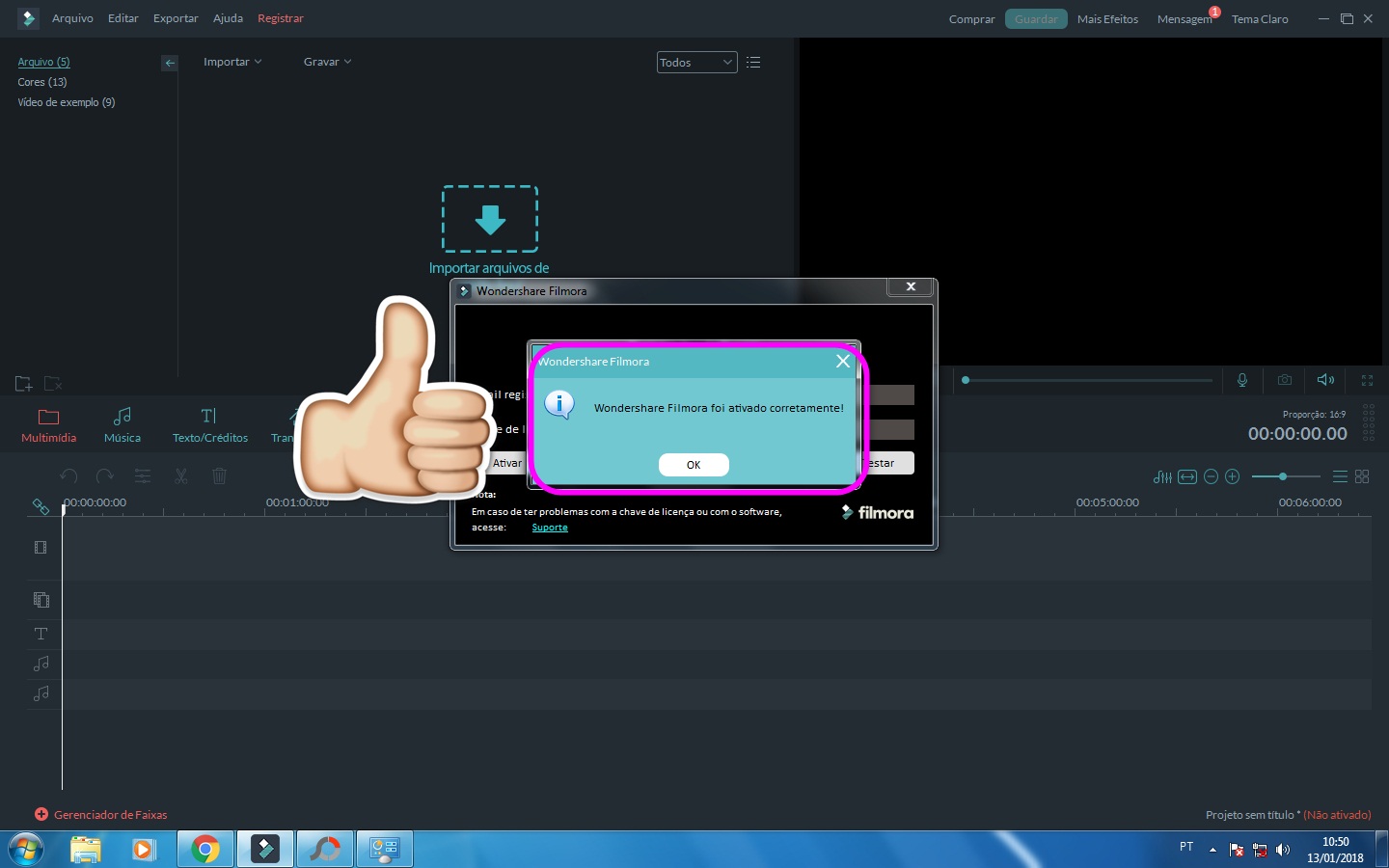Open the Ajuda menu
The height and width of the screenshot is (868, 1389).
pyautogui.click(x=228, y=18)
